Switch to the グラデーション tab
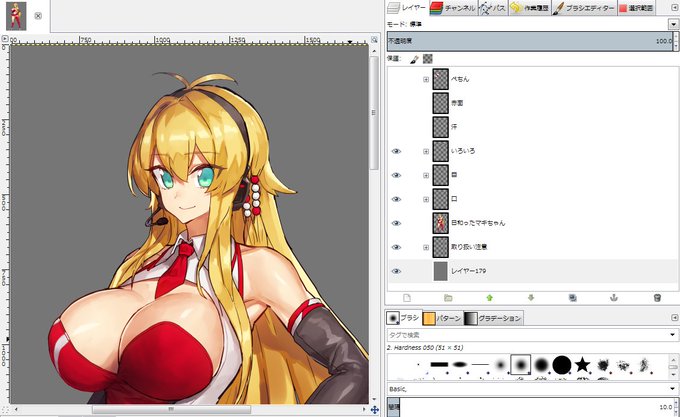Screen dimensions: 680x417 (493, 318)
